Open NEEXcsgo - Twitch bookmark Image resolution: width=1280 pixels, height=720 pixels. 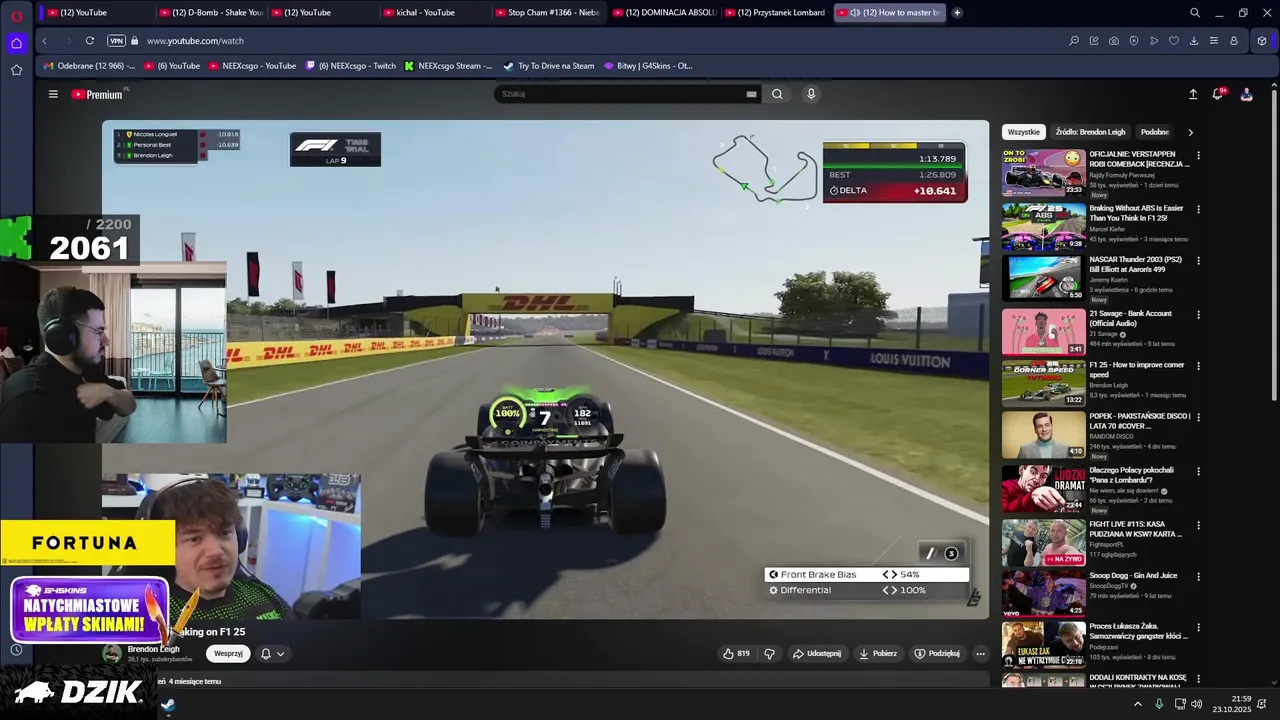coord(351,66)
